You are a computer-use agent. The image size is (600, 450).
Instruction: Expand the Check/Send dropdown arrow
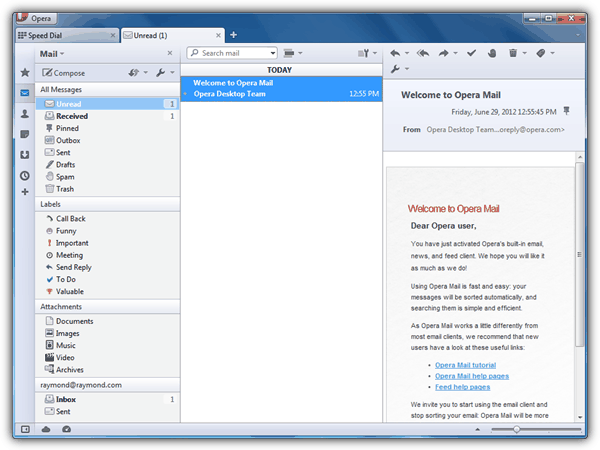[x=145, y=72]
